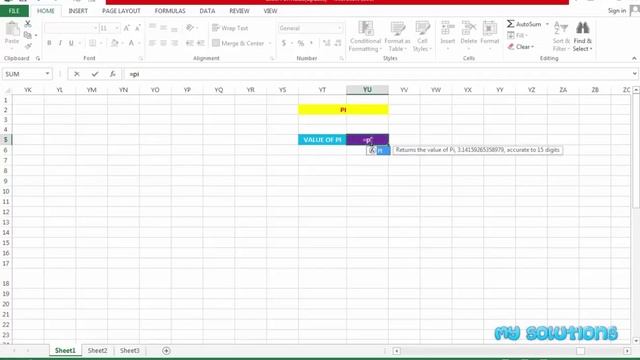Go to the DATA tab
This screenshot has height=360, width=640.
tap(207, 11)
